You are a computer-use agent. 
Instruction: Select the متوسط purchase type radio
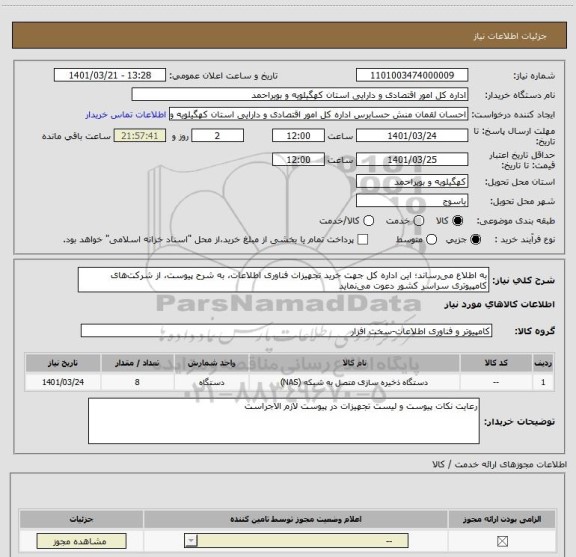pos(431,240)
